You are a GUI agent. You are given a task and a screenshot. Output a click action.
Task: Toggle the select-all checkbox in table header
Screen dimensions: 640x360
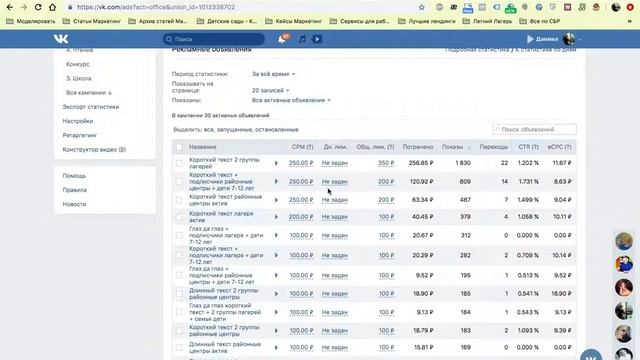[x=179, y=147]
